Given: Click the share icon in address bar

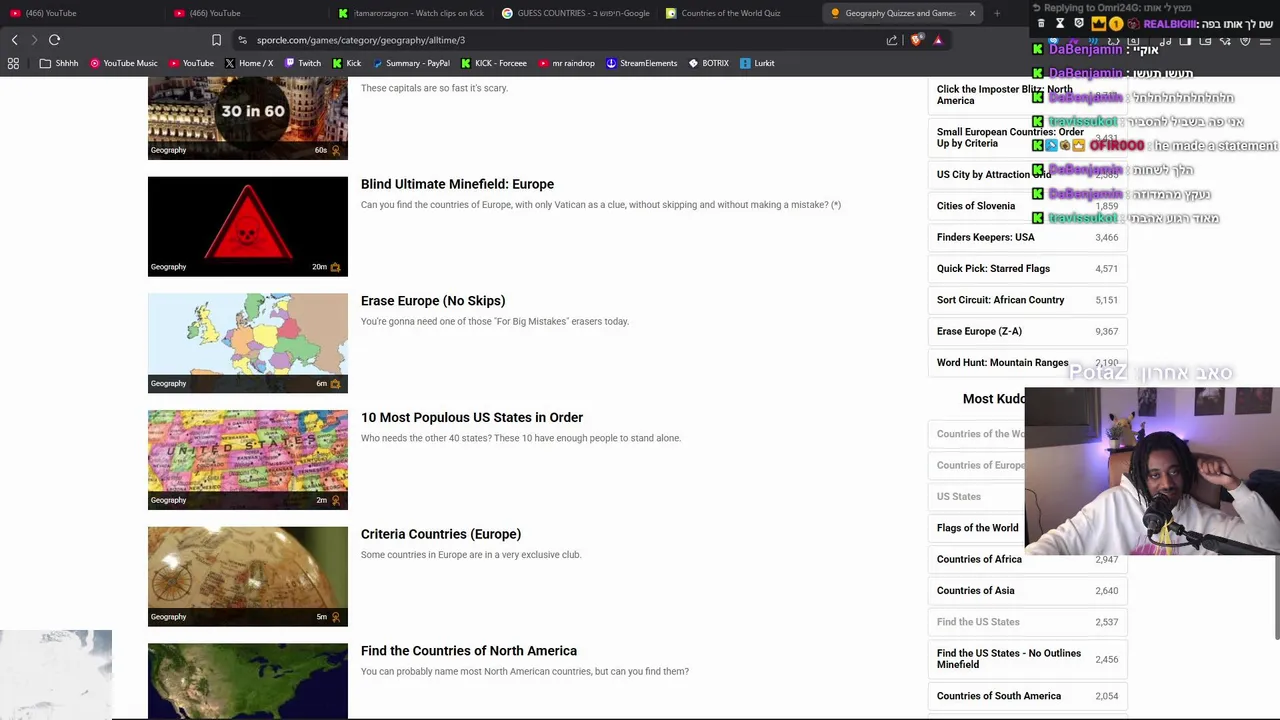Looking at the screenshot, I should [x=892, y=40].
